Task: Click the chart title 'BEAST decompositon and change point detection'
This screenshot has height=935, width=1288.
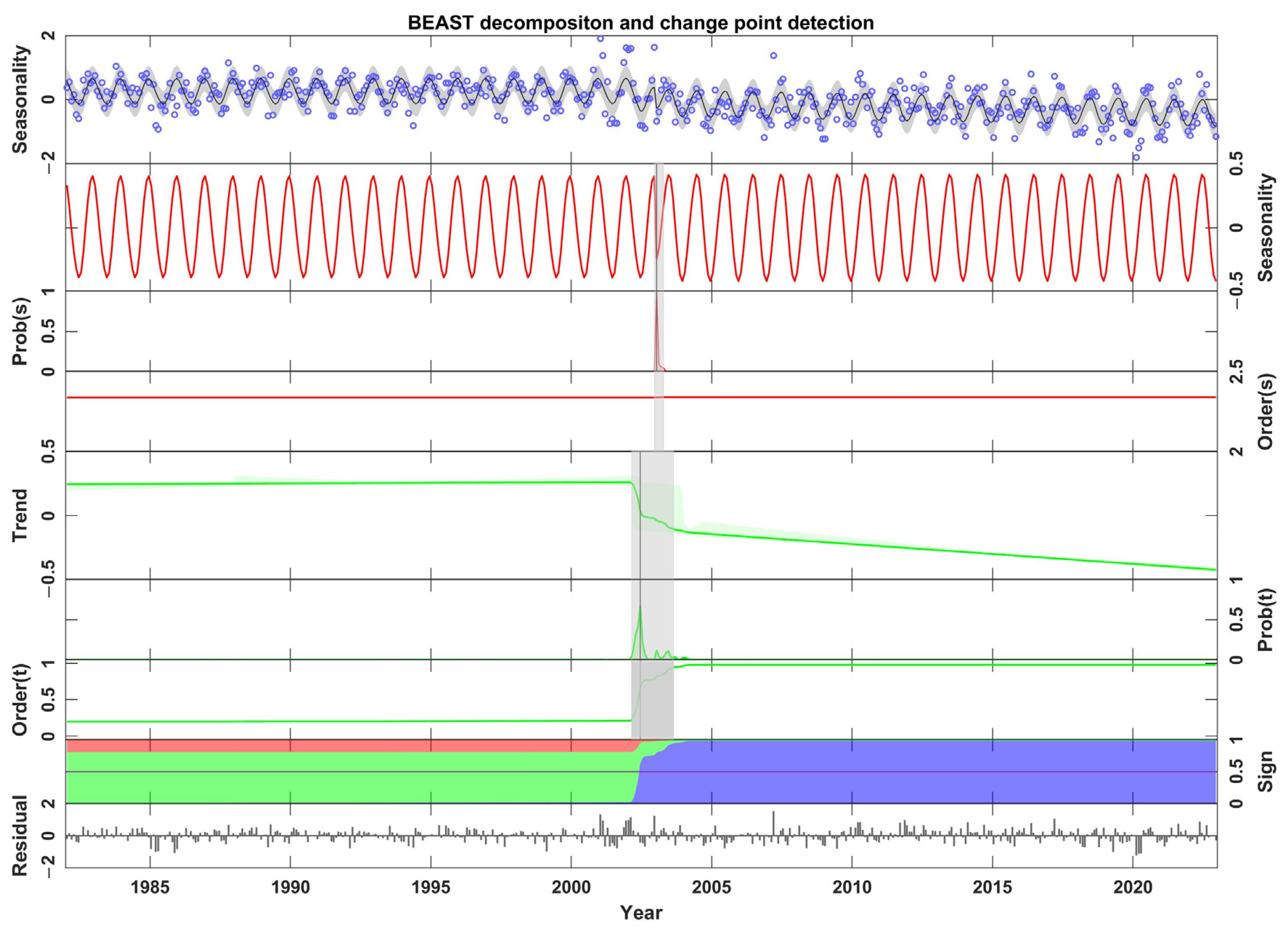Action: pos(641,23)
